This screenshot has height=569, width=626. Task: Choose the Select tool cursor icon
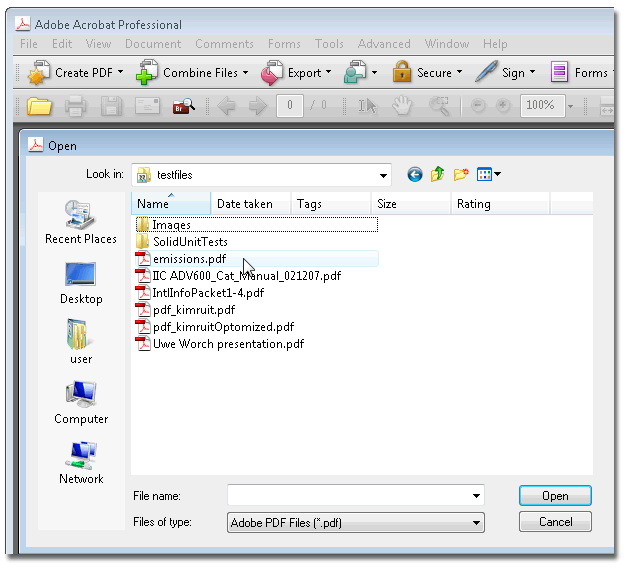pos(367,106)
